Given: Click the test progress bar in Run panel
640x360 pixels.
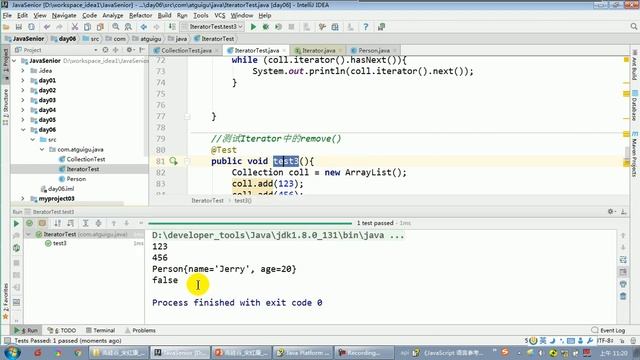Looking at the screenshot, I should pyautogui.click(x=250, y=223).
